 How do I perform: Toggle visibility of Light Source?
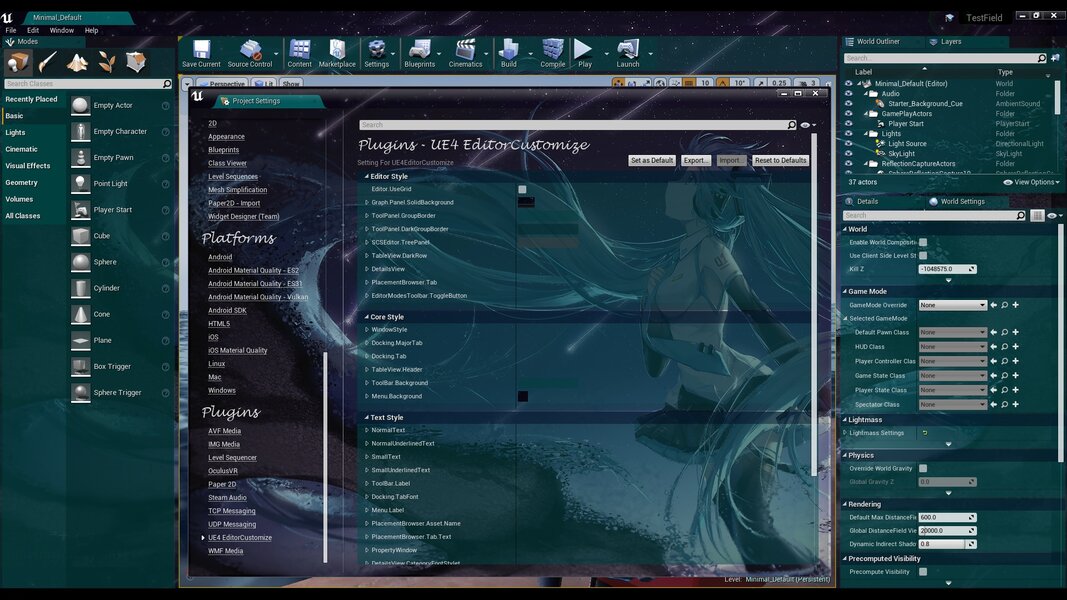tap(849, 144)
